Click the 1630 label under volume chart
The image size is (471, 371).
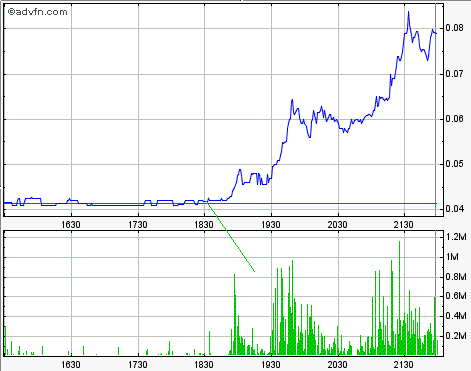pos(71,365)
